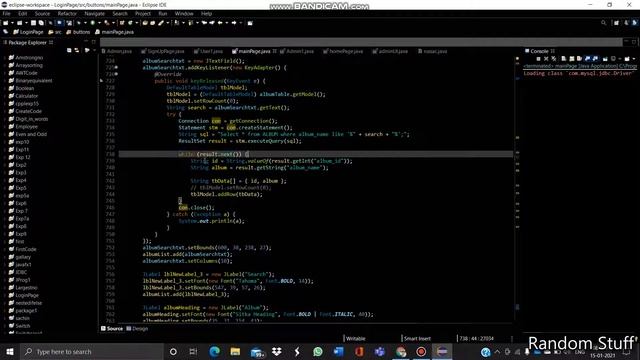The height and width of the screenshot is (360, 640).
Task: Click the LoginPage breadcrumb segment
Action: (x=28, y=32)
